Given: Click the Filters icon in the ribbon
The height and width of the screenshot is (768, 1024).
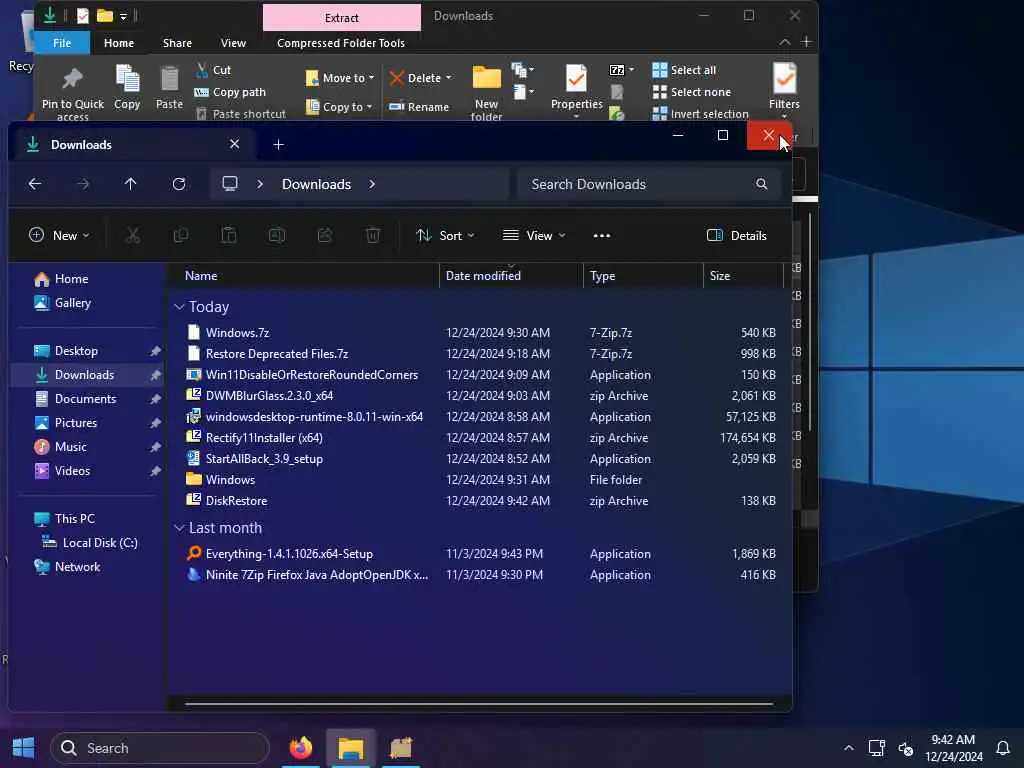Looking at the screenshot, I should (x=784, y=78).
